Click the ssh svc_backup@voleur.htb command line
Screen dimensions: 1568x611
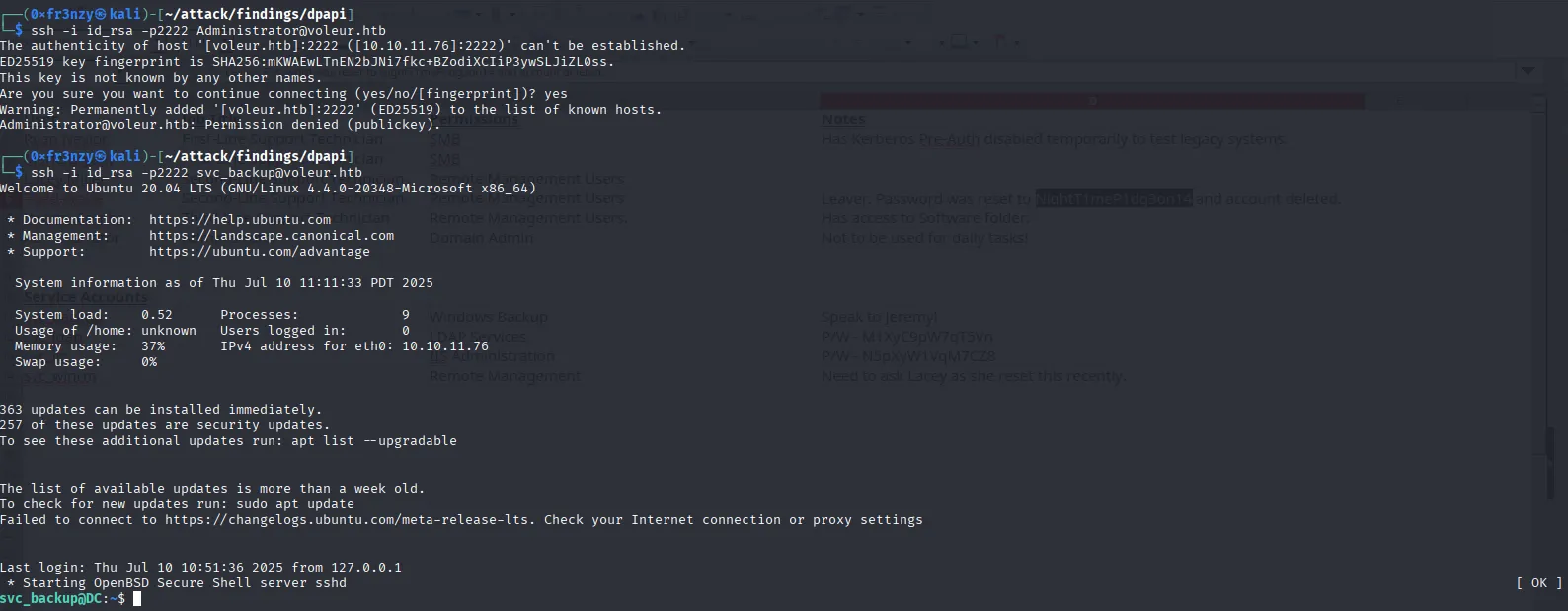[x=196, y=173]
